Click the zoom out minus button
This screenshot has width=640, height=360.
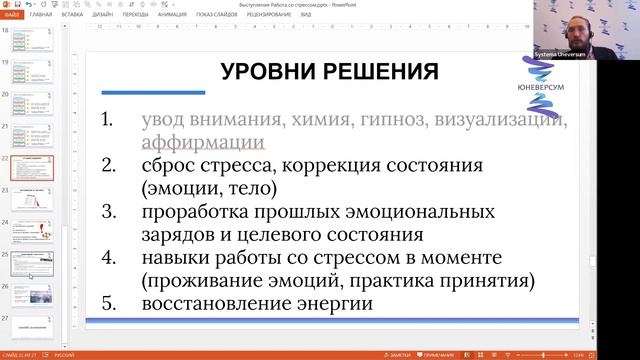pos(518,355)
